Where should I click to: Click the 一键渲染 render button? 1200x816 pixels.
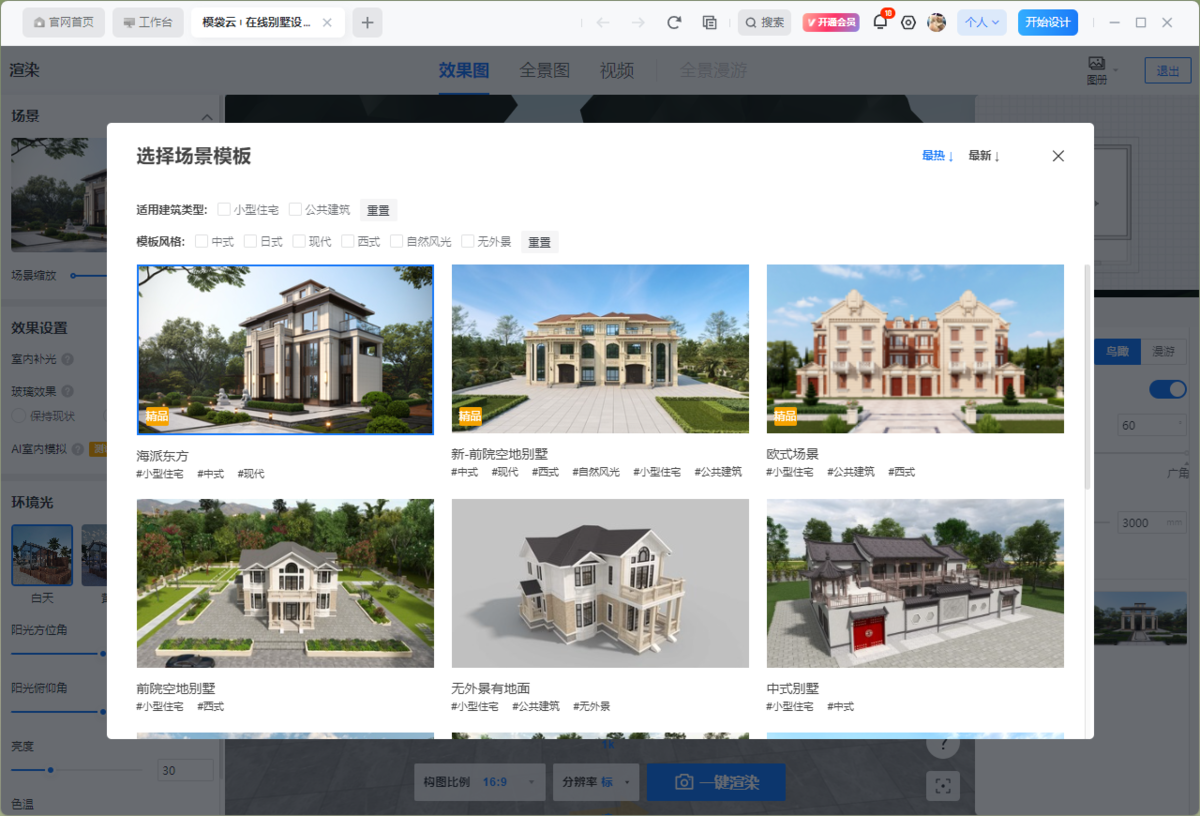pyautogui.click(x=716, y=782)
